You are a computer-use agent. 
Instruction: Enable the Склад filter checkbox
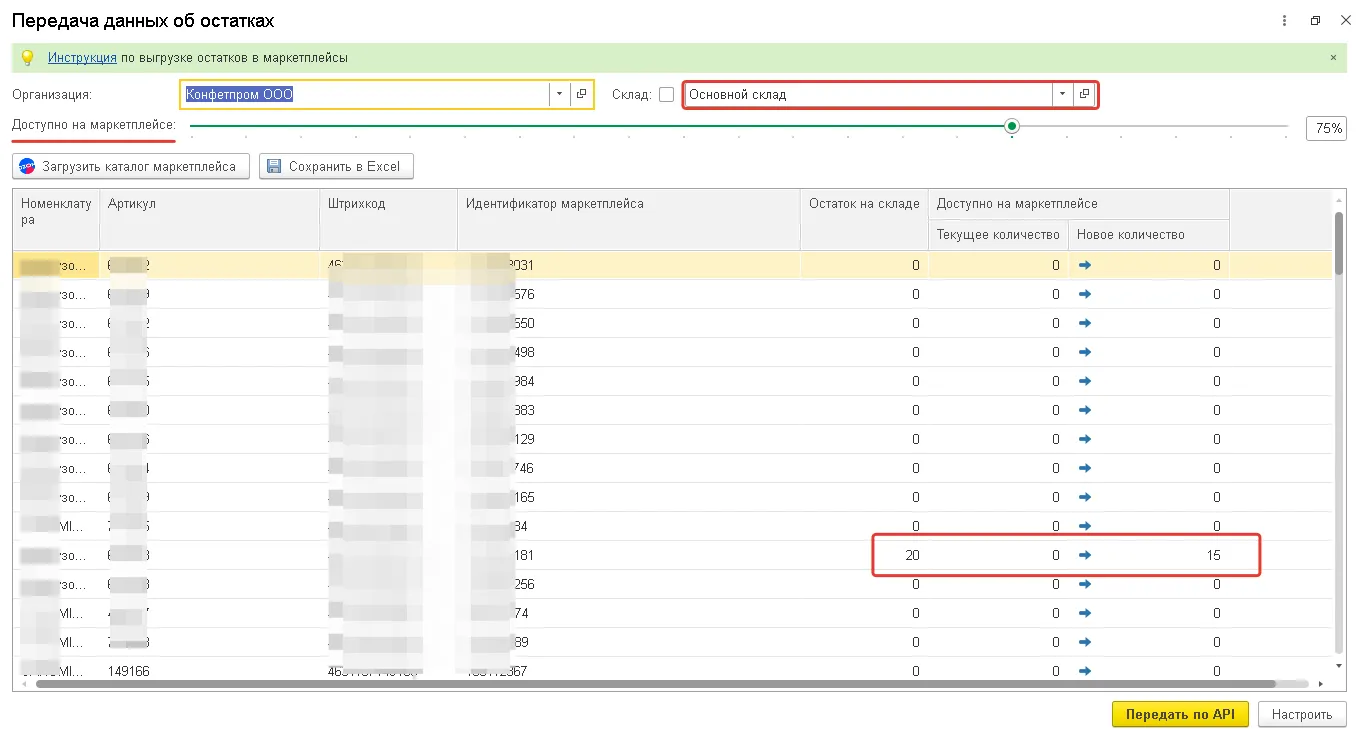[667, 94]
